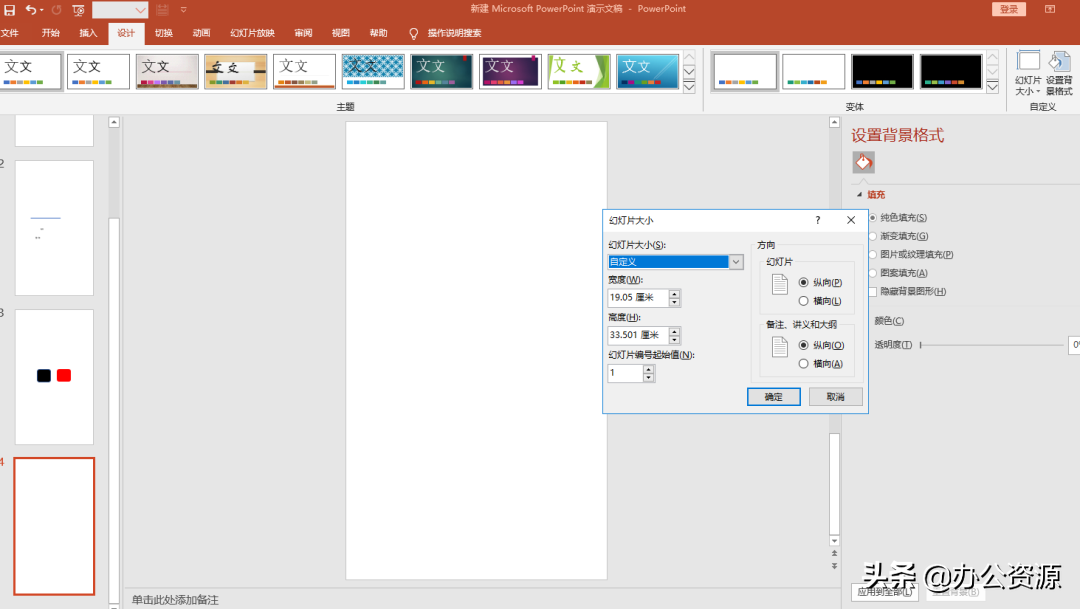The image size is (1080, 609).
Task: Switch to the 视图 tab
Action: click(341, 33)
